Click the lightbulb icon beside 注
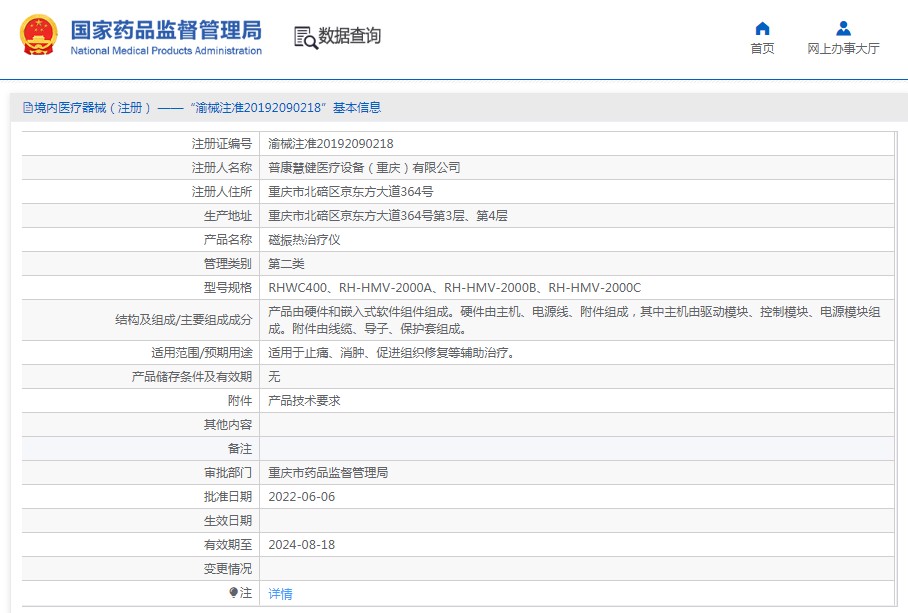Viewport: 908px width, 613px height. tap(233, 592)
